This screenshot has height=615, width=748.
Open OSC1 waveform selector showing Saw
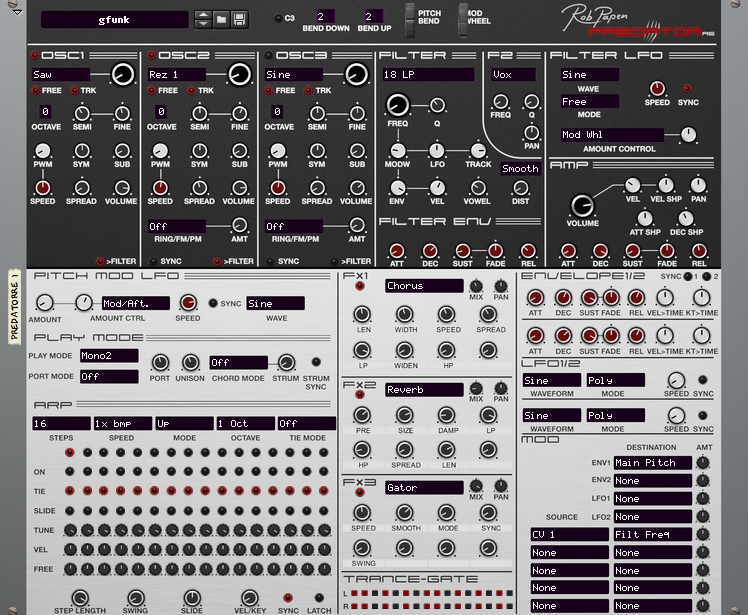(x=61, y=74)
